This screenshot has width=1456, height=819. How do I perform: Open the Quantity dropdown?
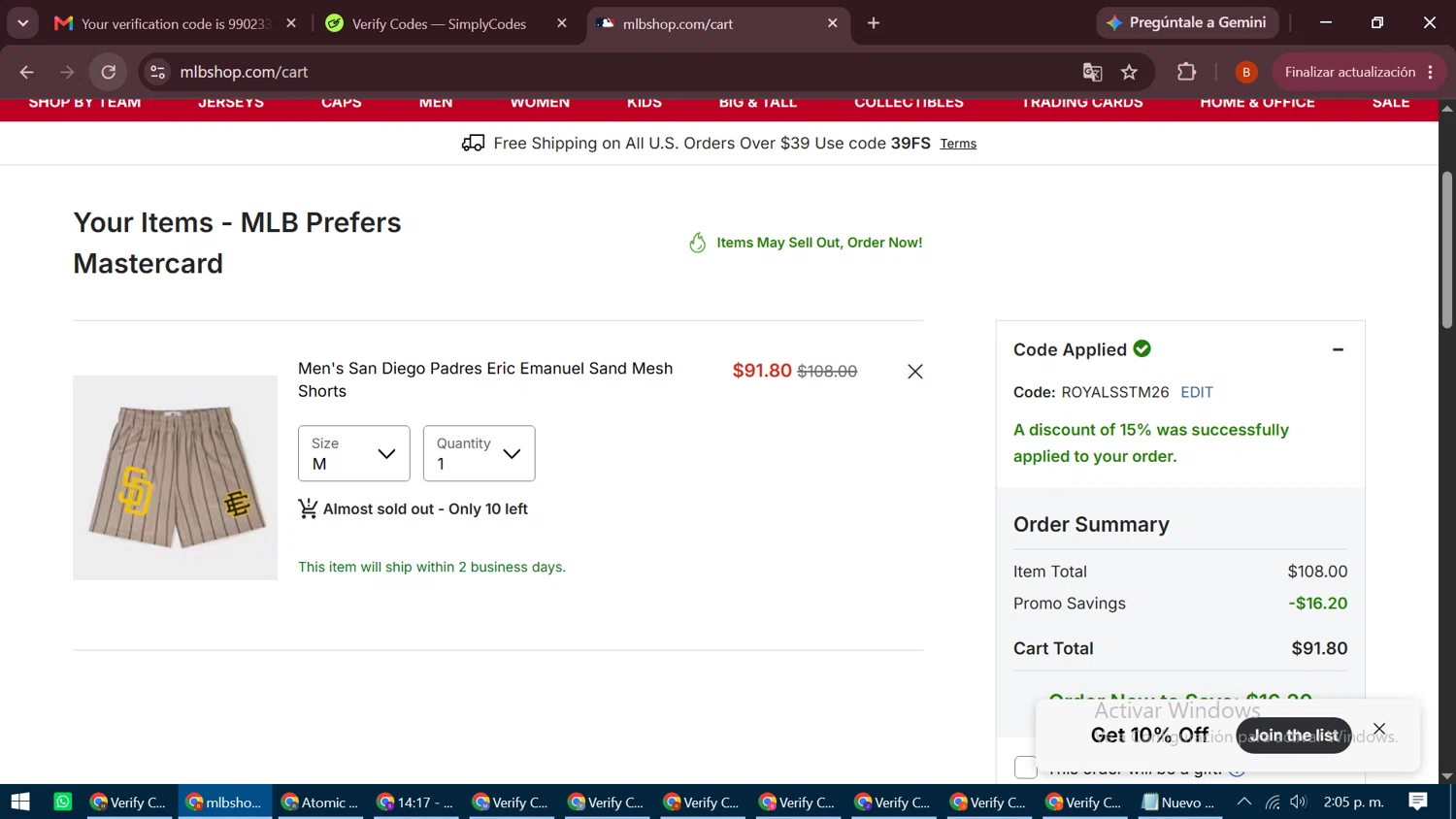click(480, 453)
